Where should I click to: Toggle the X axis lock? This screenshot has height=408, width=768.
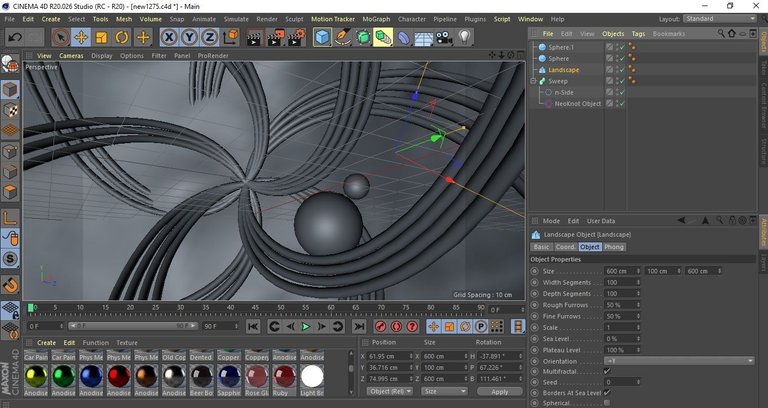pos(169,37)
